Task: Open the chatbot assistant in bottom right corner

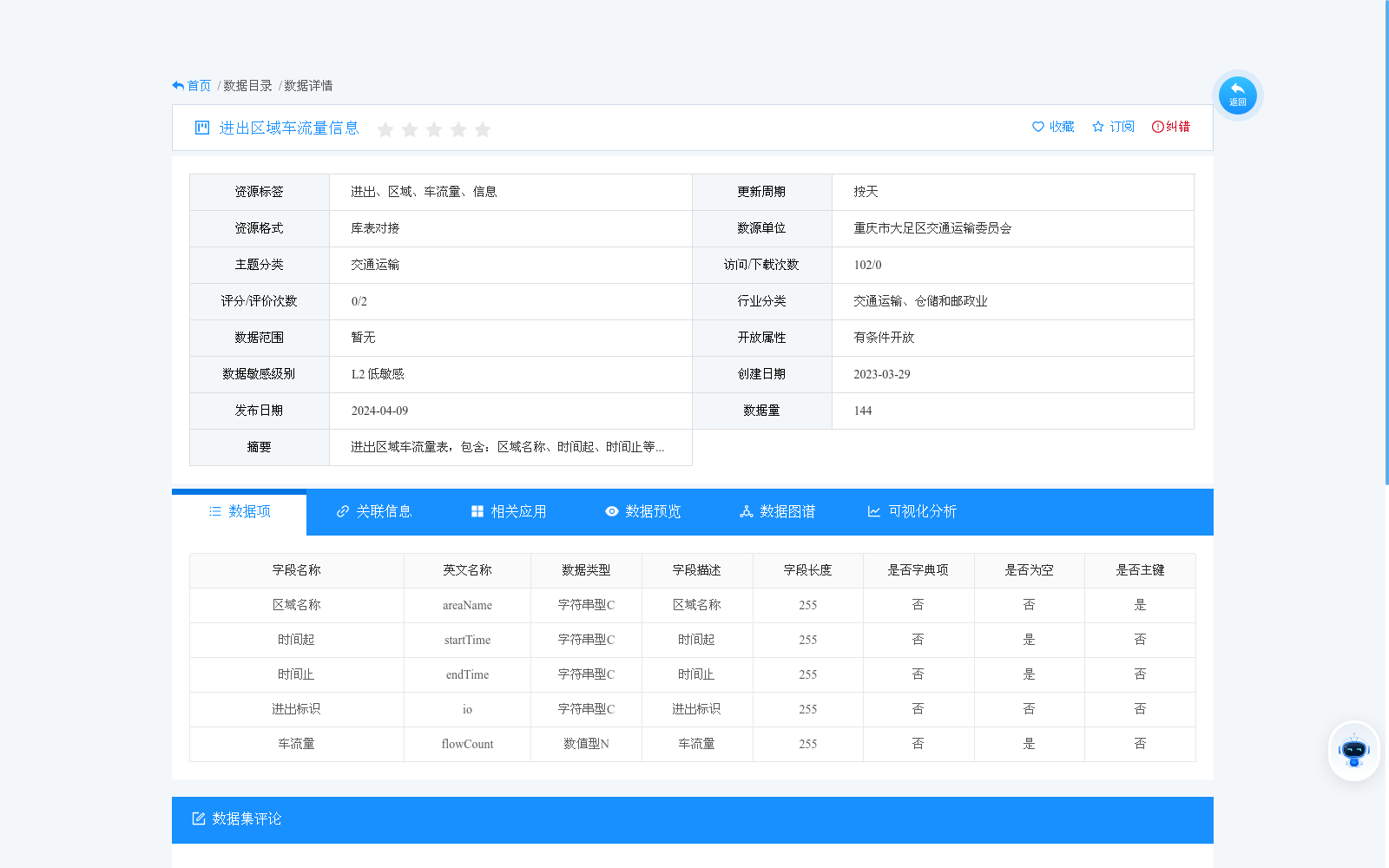Action: pos(1353,751)
